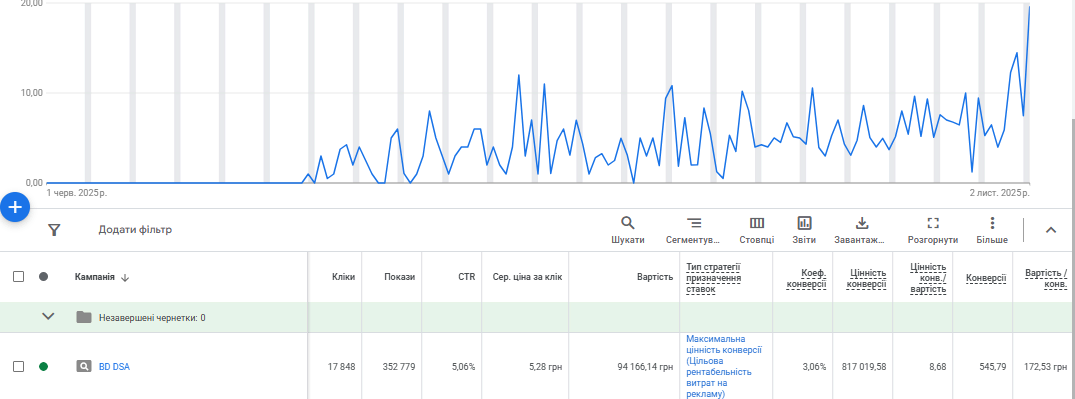The image size is (1075, 399).
Task: Open the Шукати search tool
Action: tap(627, 223)
